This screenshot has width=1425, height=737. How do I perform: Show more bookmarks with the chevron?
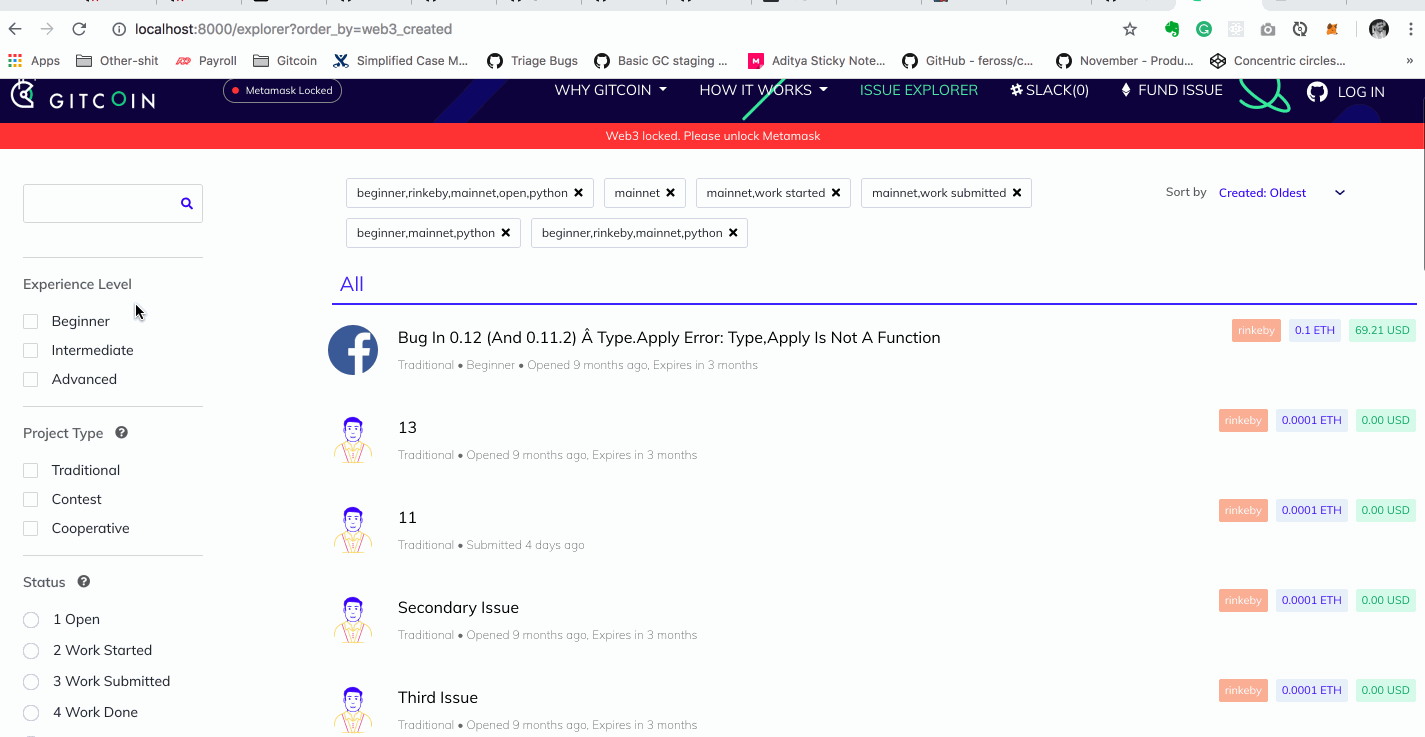pyautogui.click(x=1410, y=60)
